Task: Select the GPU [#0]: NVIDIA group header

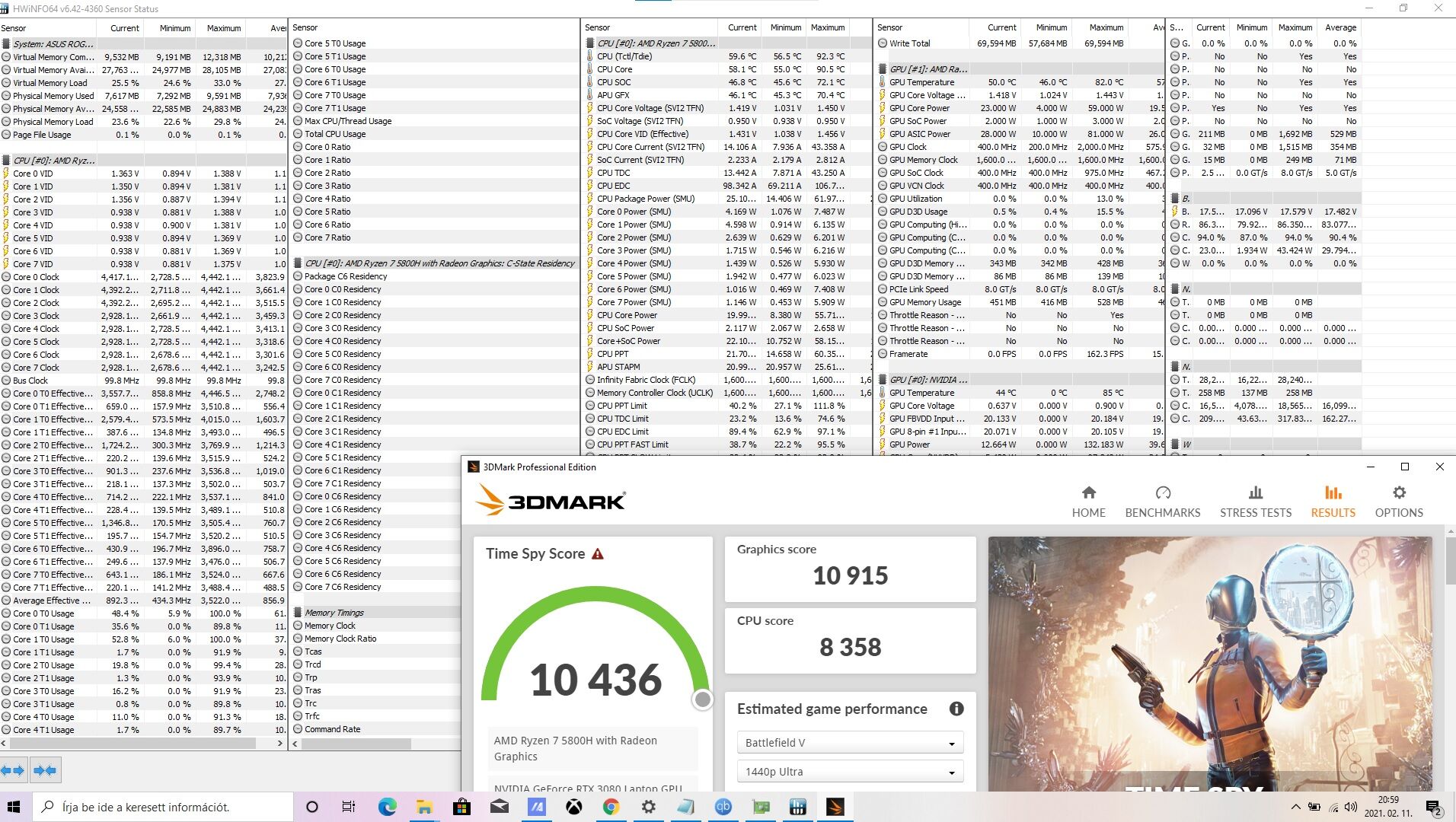Action: click(x=1020, y=380)
